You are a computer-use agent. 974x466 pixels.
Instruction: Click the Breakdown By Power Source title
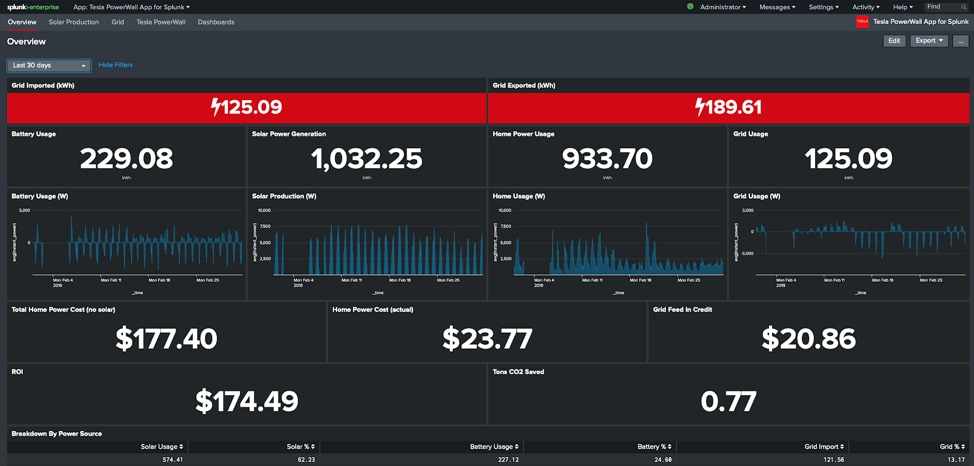[x=57, y=434]
